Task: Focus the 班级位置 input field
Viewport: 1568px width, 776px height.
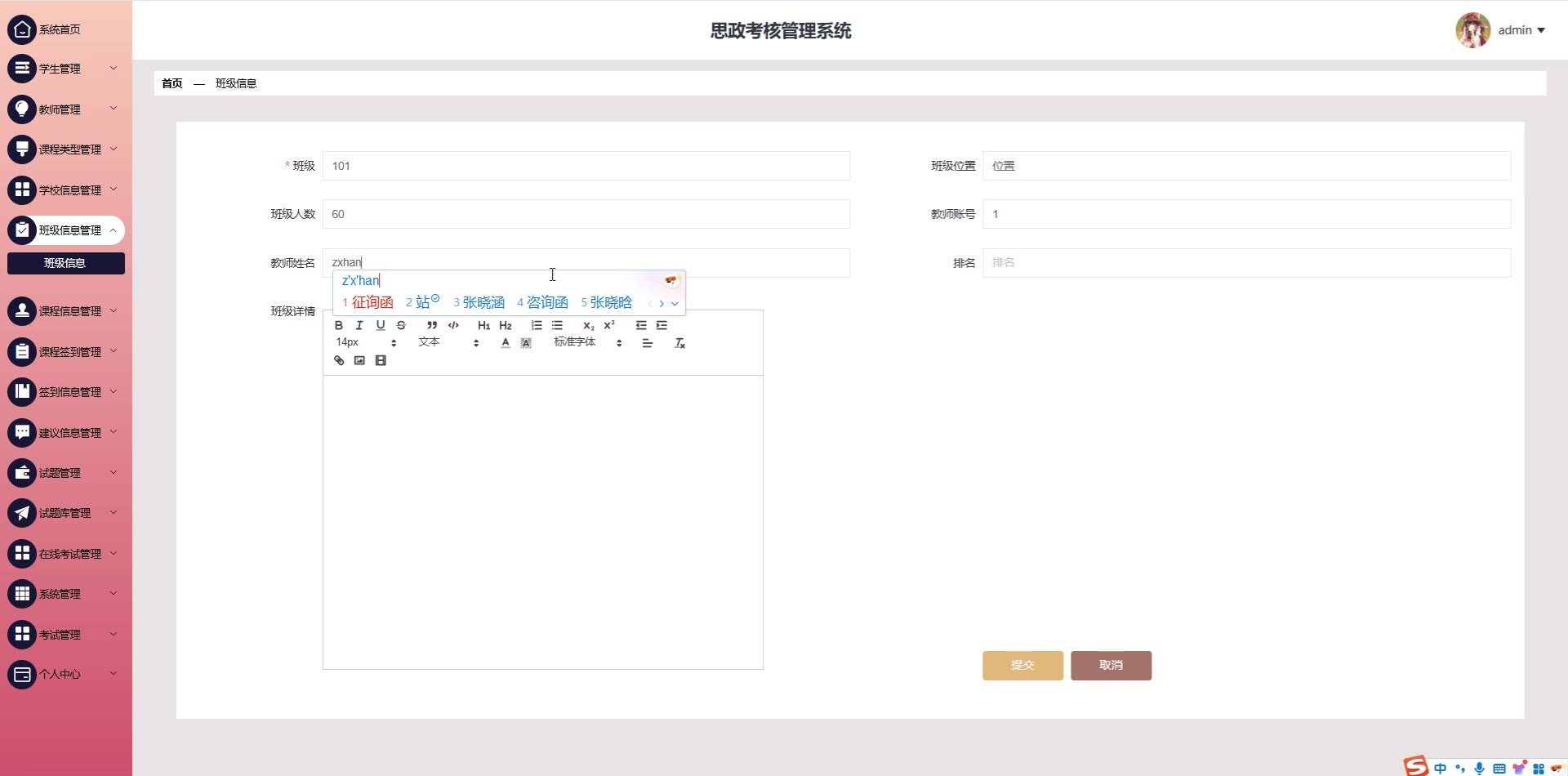Action: click(x=1246, y=166)
